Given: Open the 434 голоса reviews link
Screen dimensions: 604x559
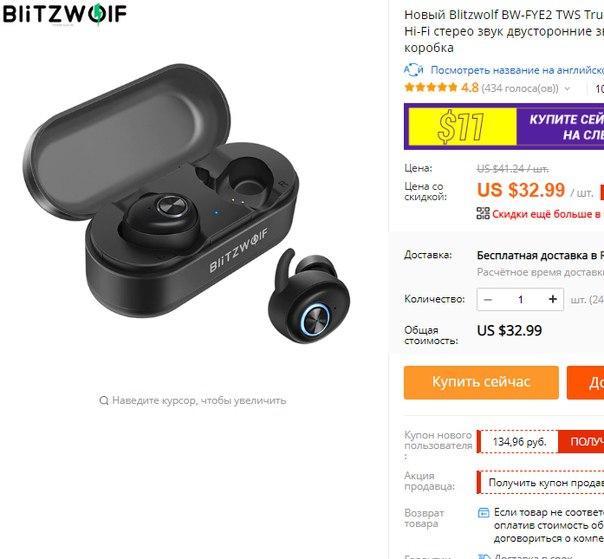Looking at the screenshot, I should coord(520,89).
